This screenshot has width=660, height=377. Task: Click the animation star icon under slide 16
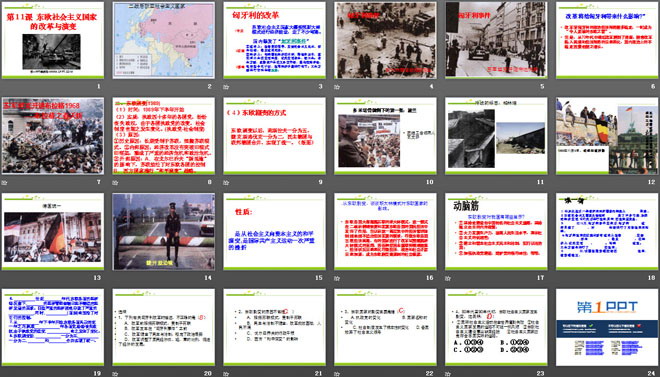pyautogui.click(x=337, y=278)
